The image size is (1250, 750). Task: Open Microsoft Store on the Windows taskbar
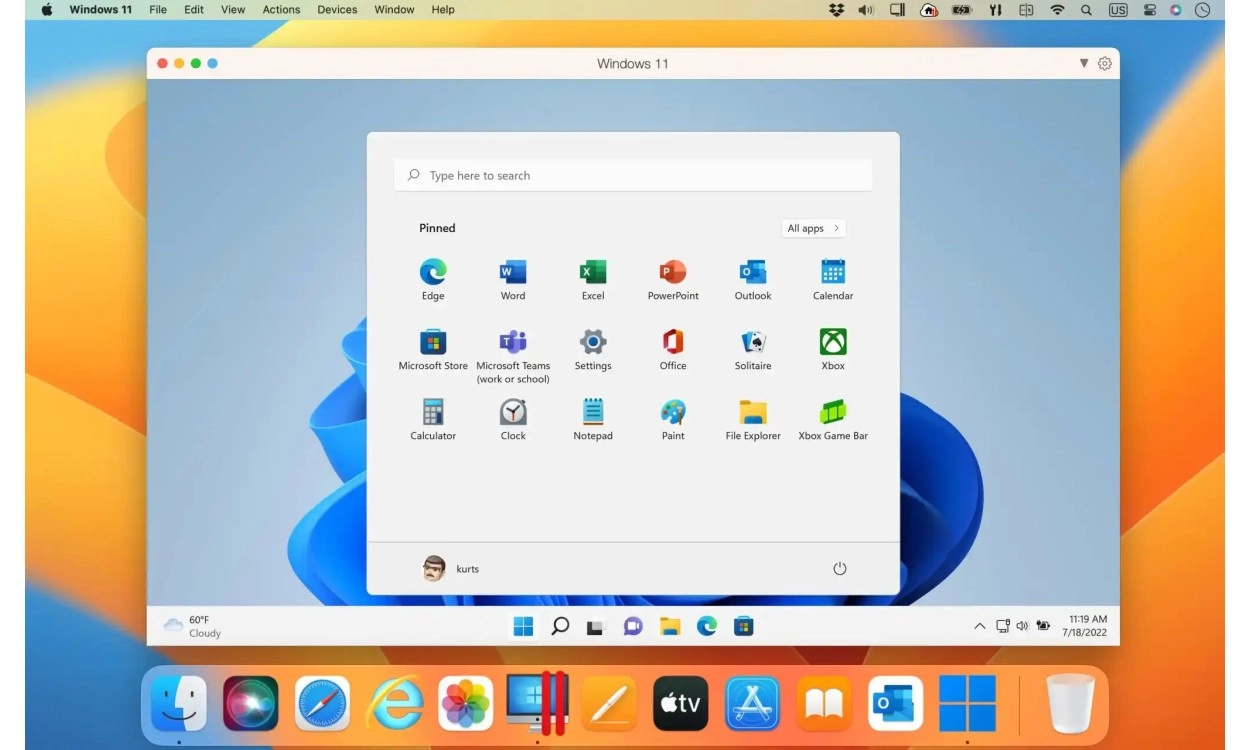pos(743,626)
